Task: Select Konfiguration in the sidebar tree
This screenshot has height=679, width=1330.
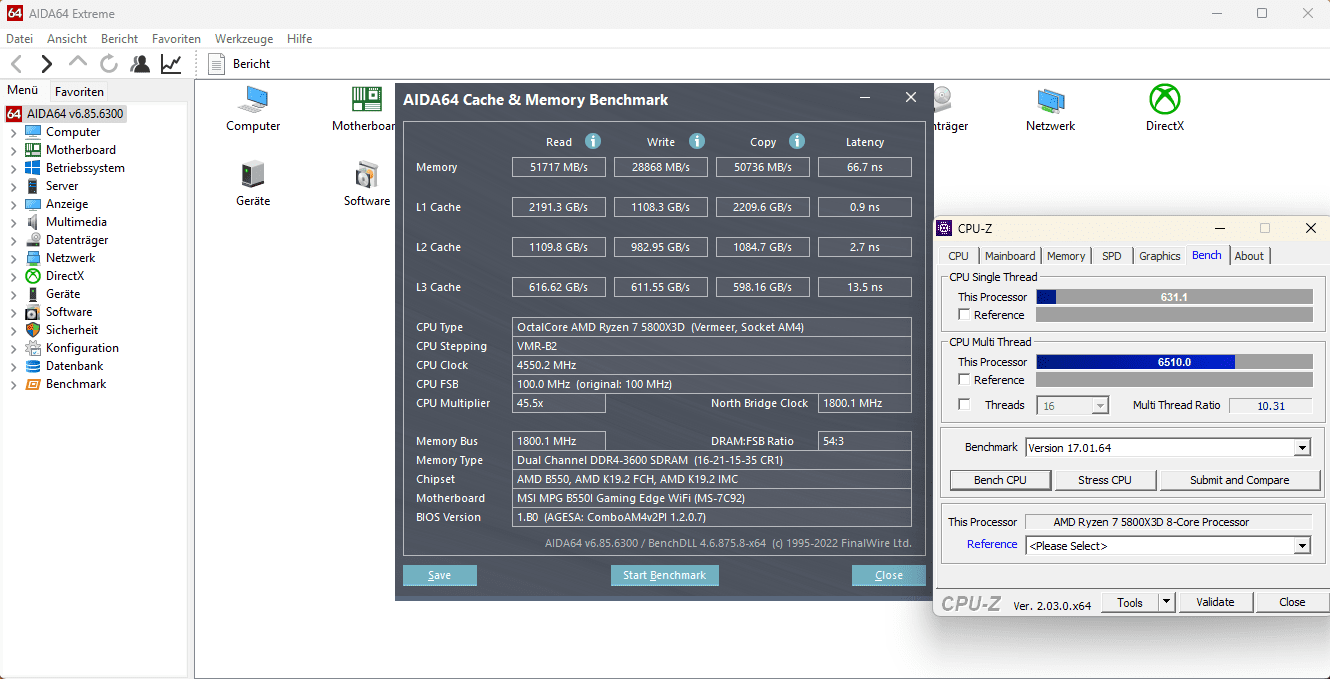Action: pos(82,348)
